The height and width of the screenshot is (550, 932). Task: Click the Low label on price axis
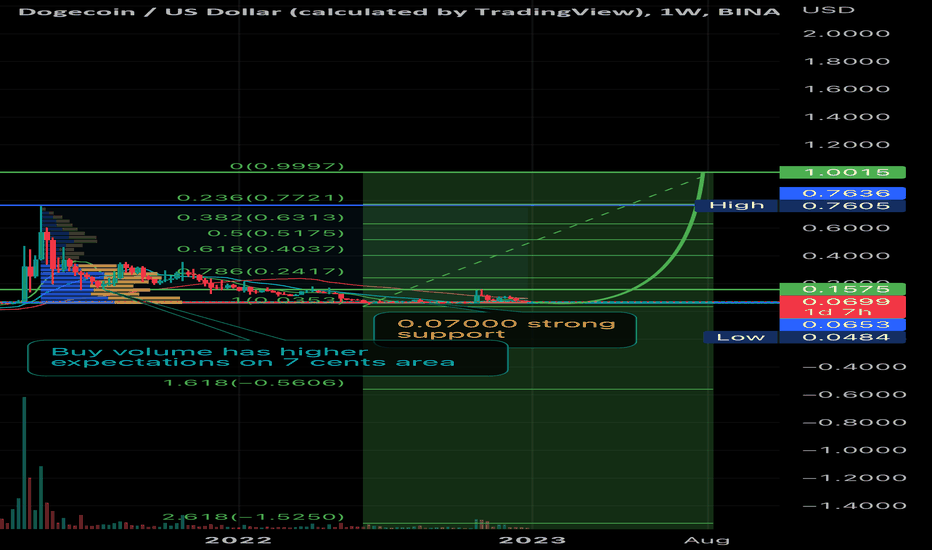click(x=740, y=338)
